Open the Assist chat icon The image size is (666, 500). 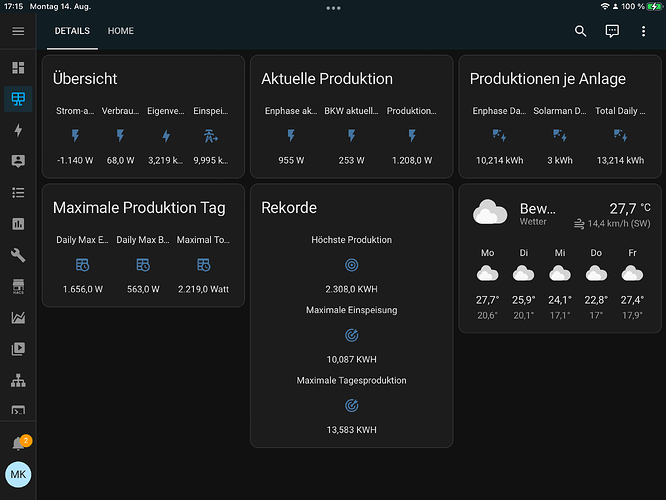pyautogui.click(x=612, y=31)
